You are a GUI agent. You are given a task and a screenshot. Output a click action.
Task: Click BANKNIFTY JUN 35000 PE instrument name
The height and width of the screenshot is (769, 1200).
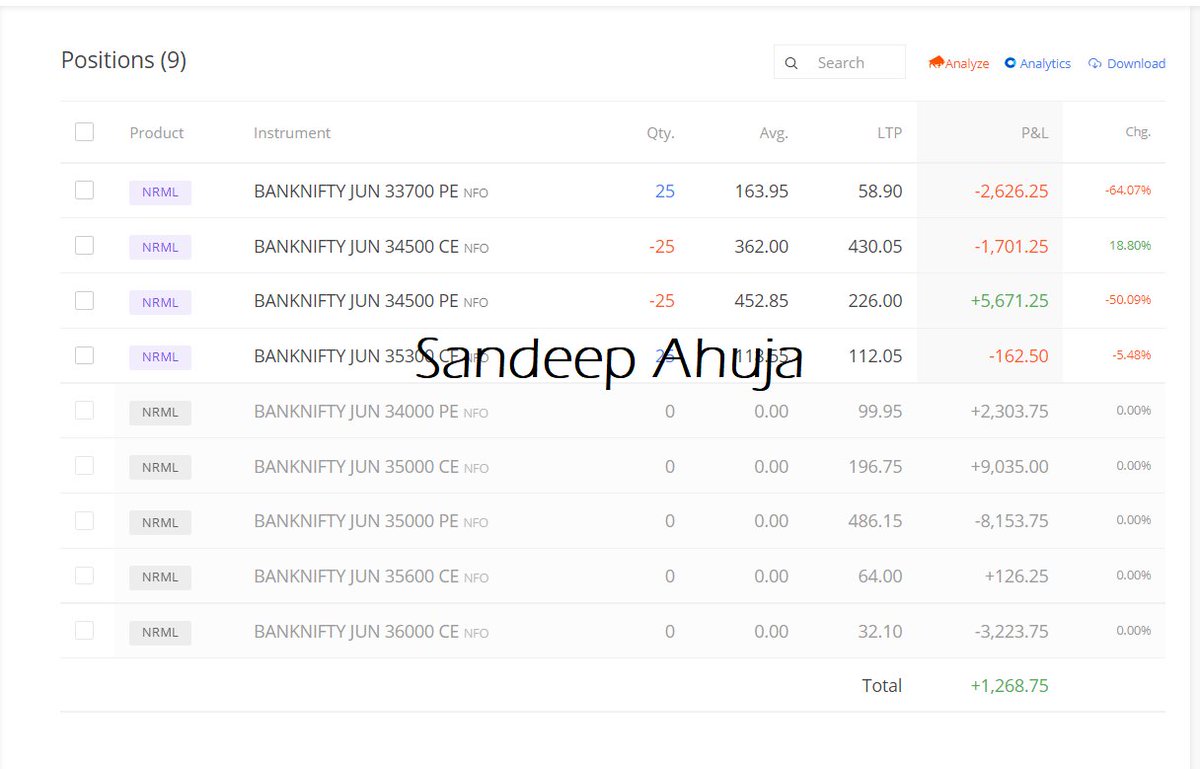356,521
